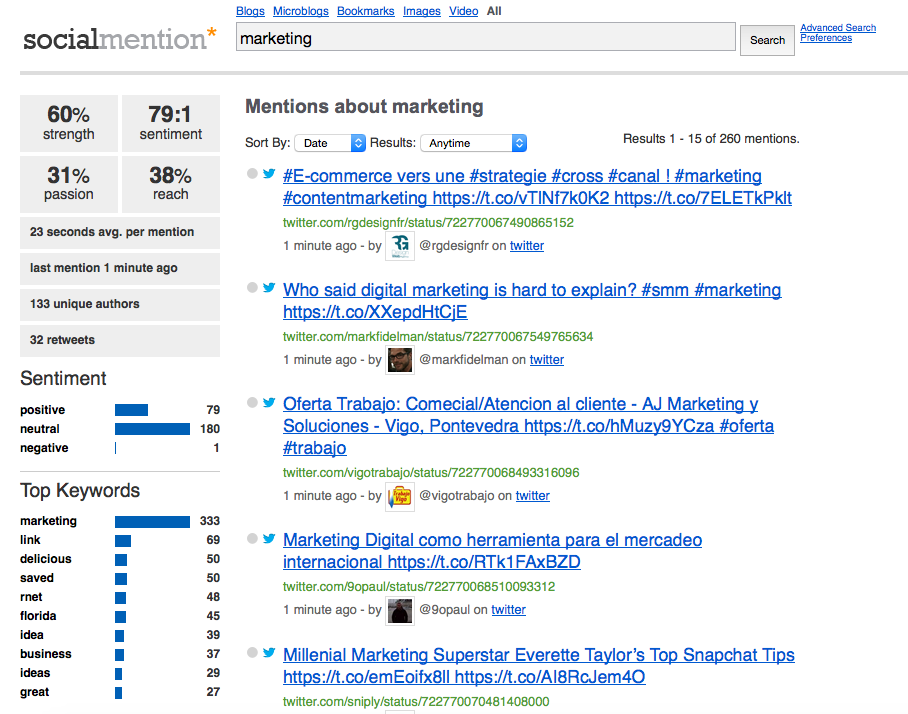Viewport: 908px width, 714px height.
Task: Open @9opaul avatar image
Action: point(400,610)
